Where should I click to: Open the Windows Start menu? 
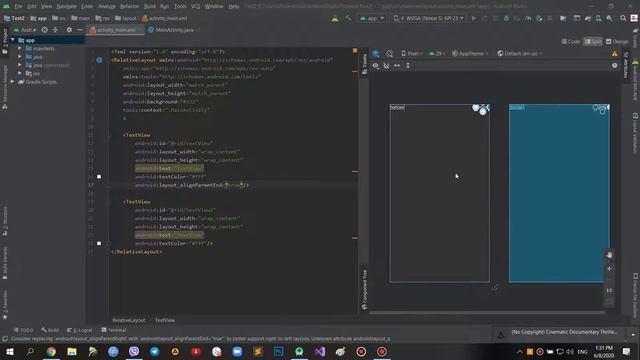tap(10, 351)
